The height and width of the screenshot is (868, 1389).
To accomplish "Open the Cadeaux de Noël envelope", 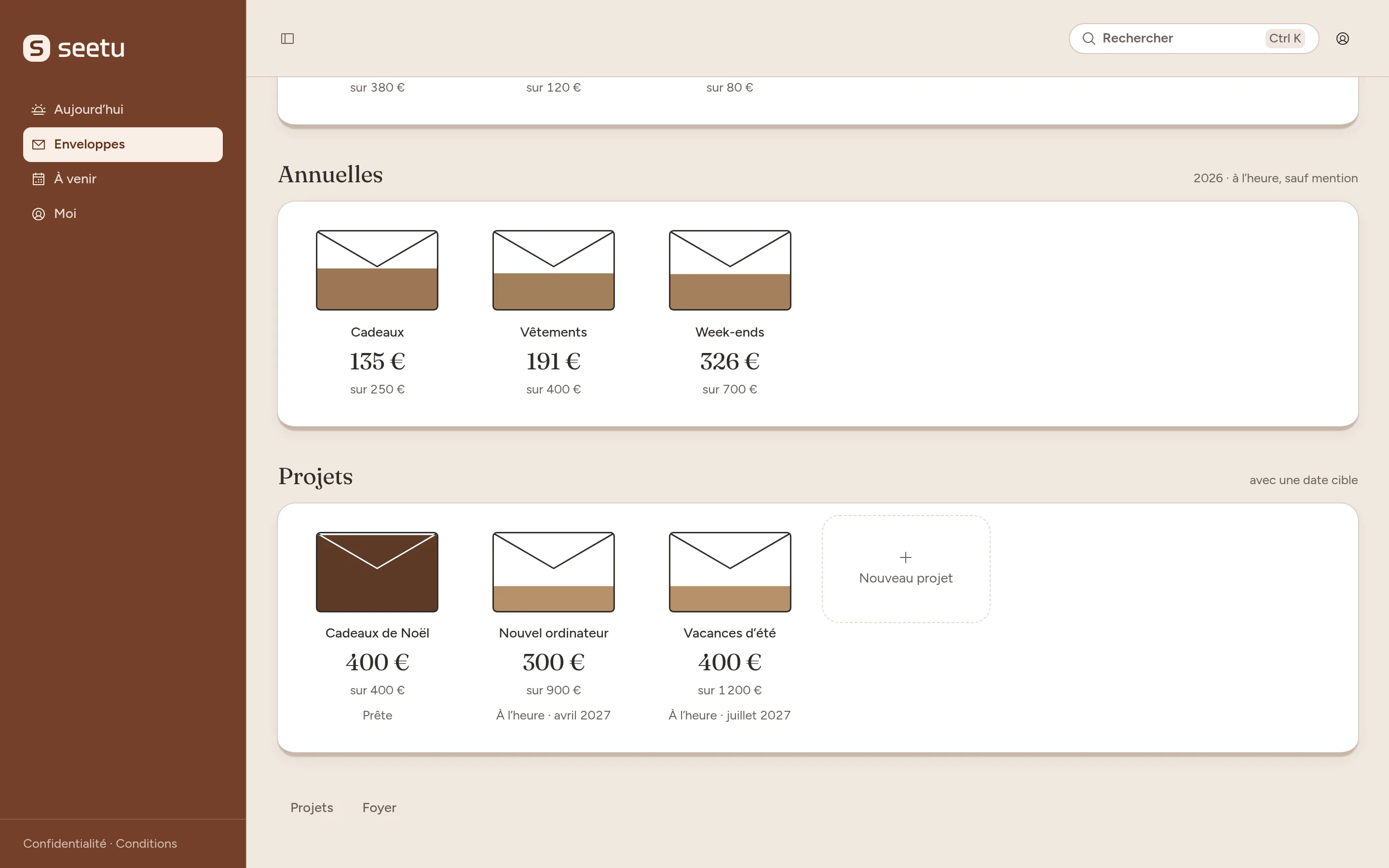I will 377,572.
